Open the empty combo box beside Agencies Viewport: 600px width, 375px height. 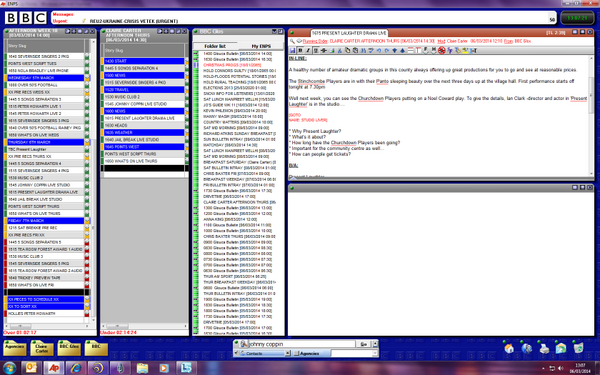[x=354, y=354]
